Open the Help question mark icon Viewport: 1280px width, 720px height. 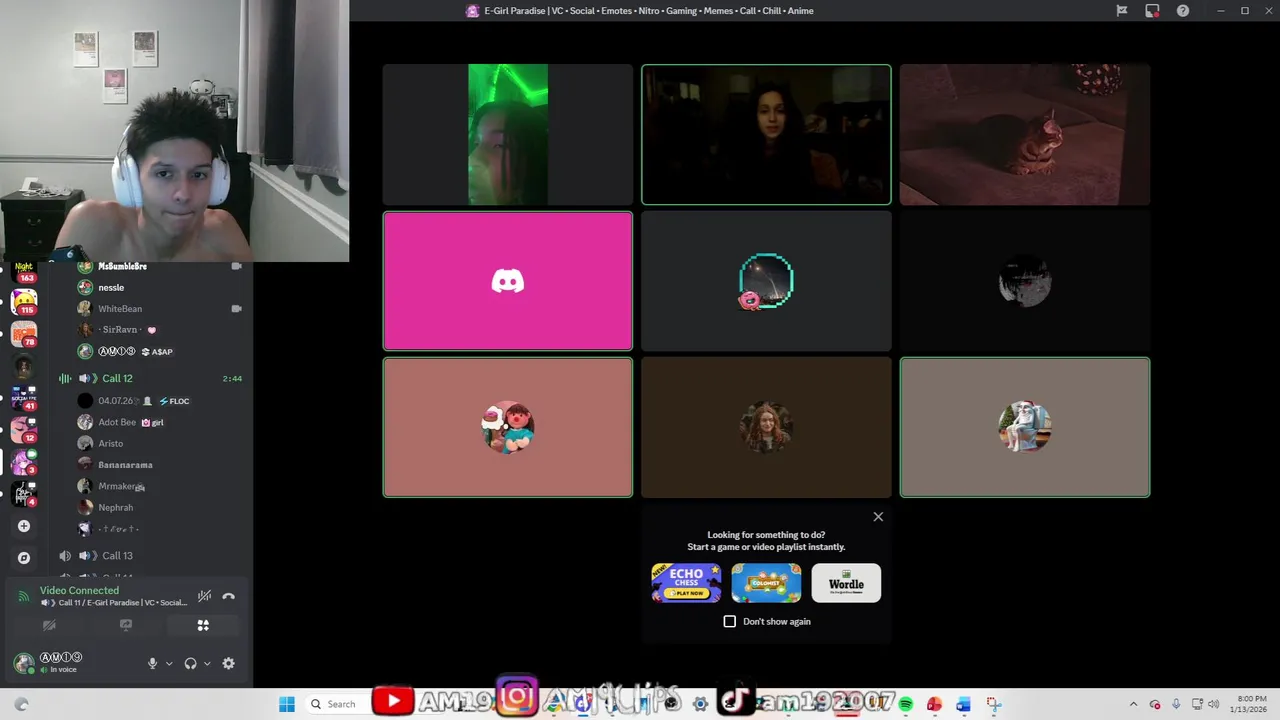coord(1183,11)
